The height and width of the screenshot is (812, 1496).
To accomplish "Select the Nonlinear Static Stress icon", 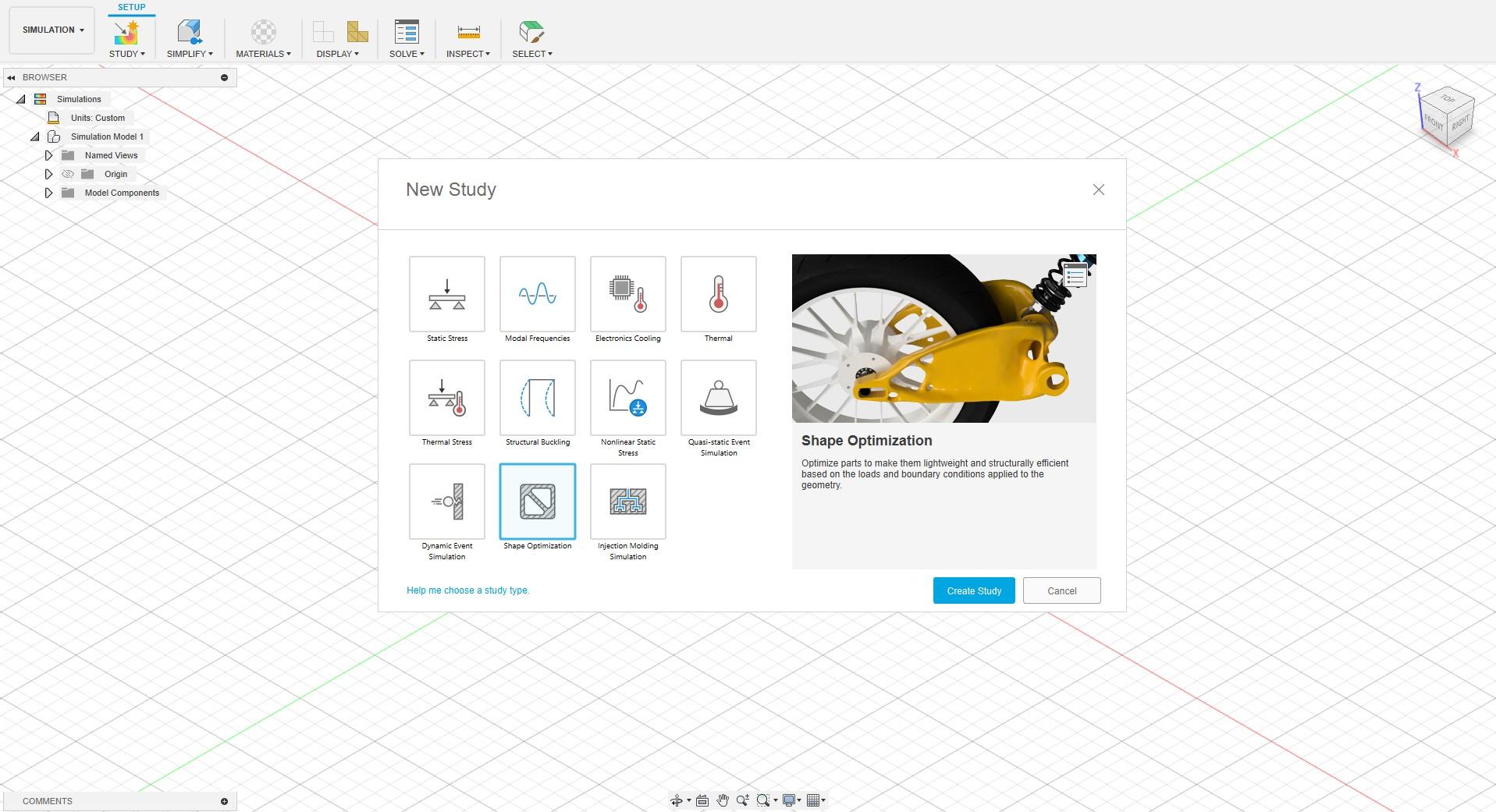I will [627, 398].
